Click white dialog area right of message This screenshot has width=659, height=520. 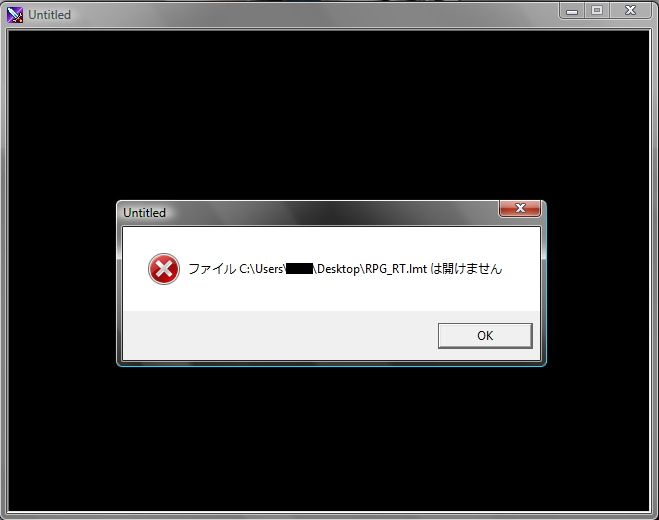click(521, 269)
